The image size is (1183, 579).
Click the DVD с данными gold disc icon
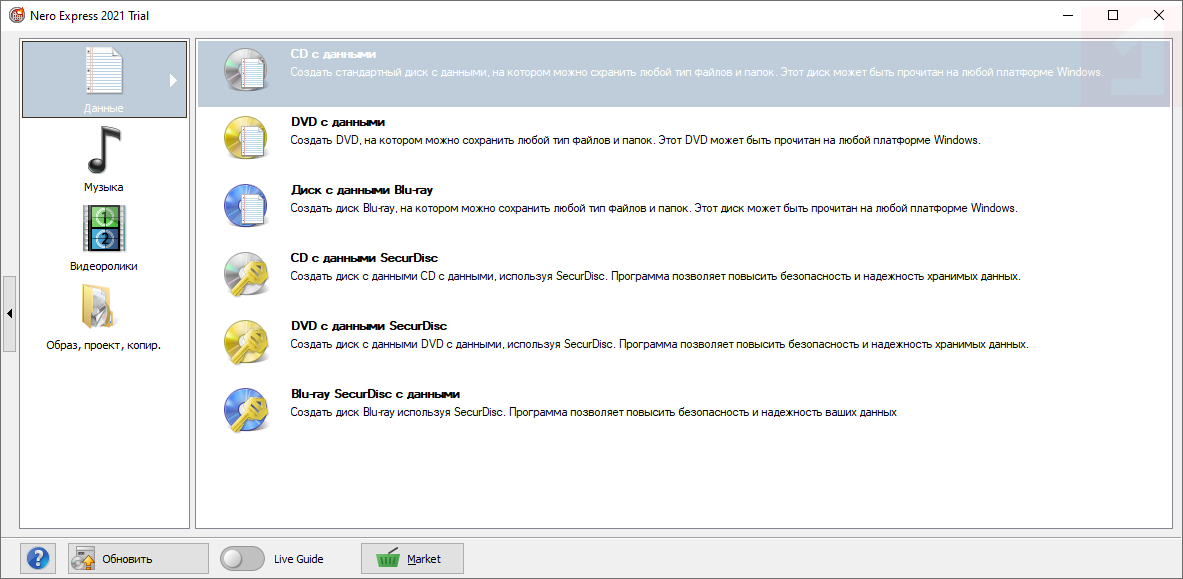click(x=246, y=137)
